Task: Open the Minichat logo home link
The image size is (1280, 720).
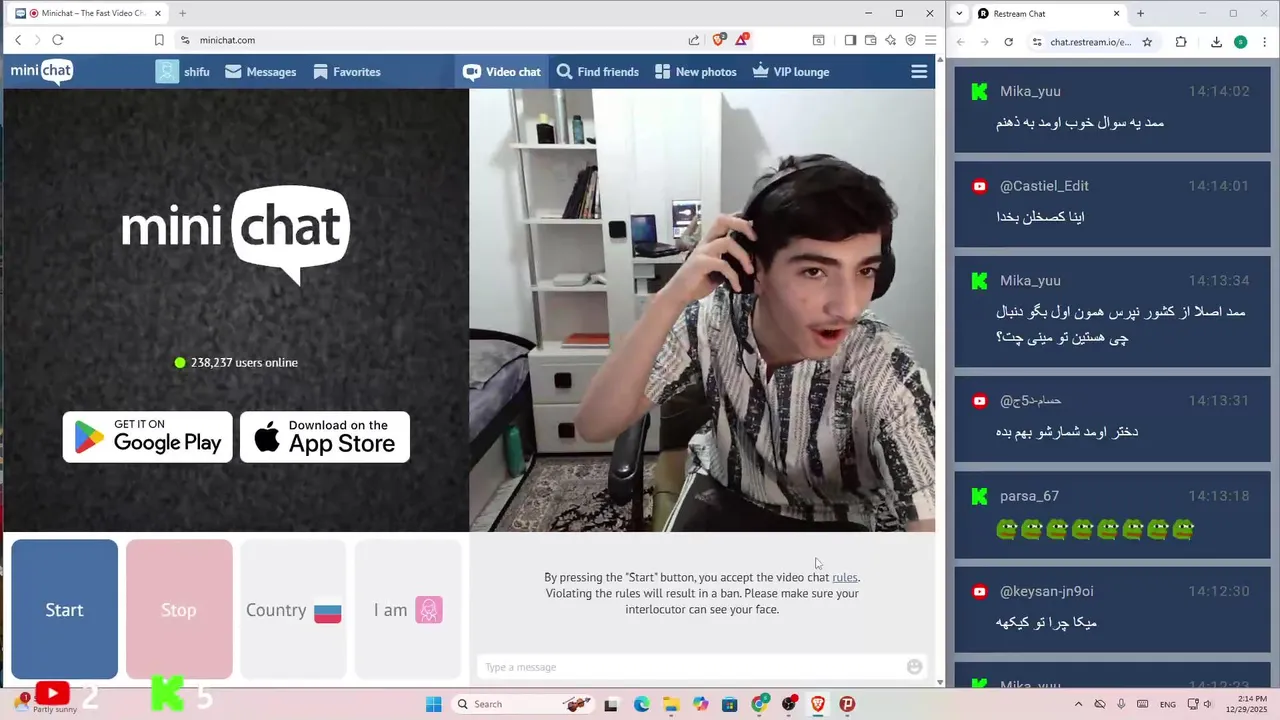Action: coord(42,71)
